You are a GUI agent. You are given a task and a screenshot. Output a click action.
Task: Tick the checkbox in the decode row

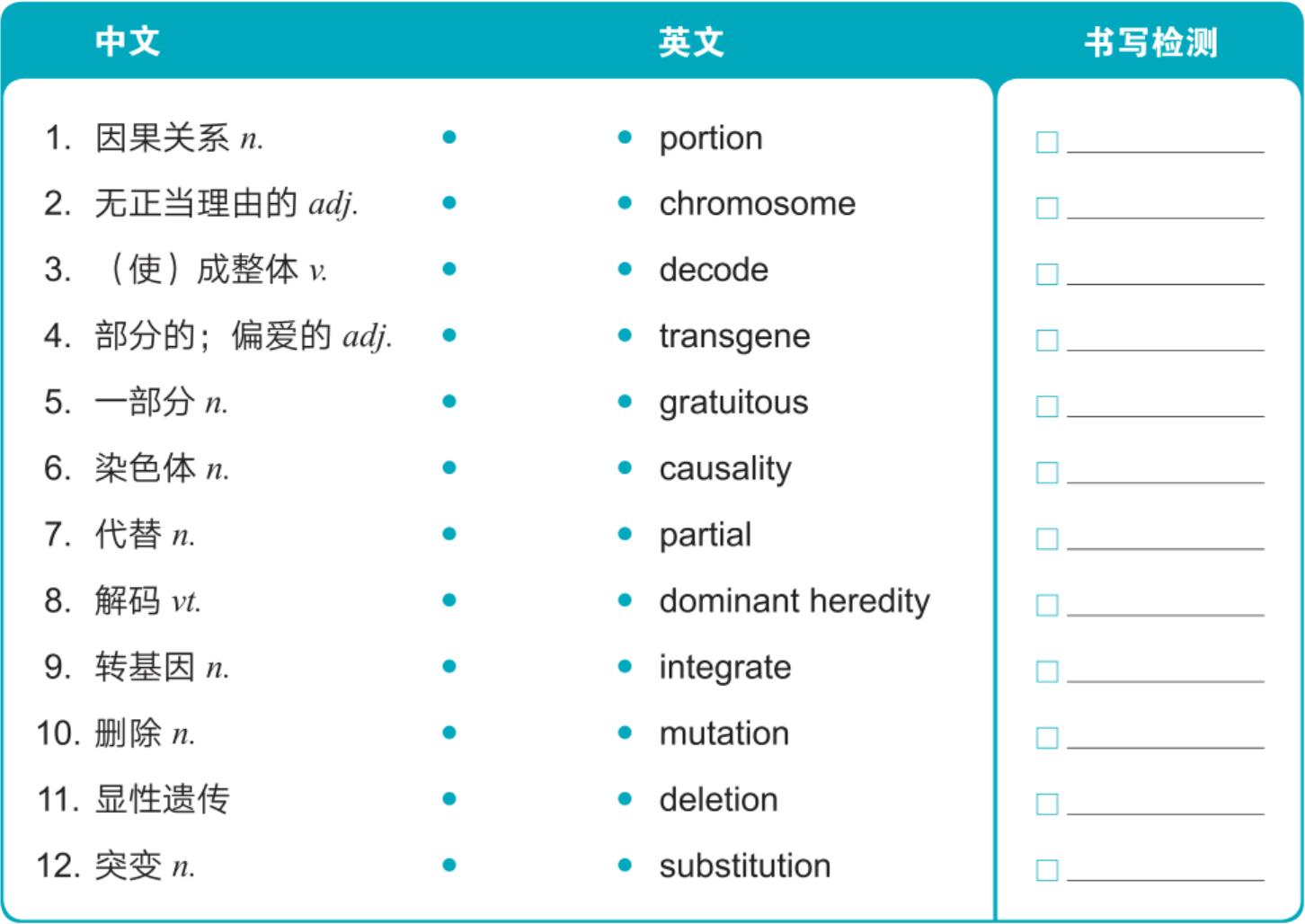point(1047,274)
